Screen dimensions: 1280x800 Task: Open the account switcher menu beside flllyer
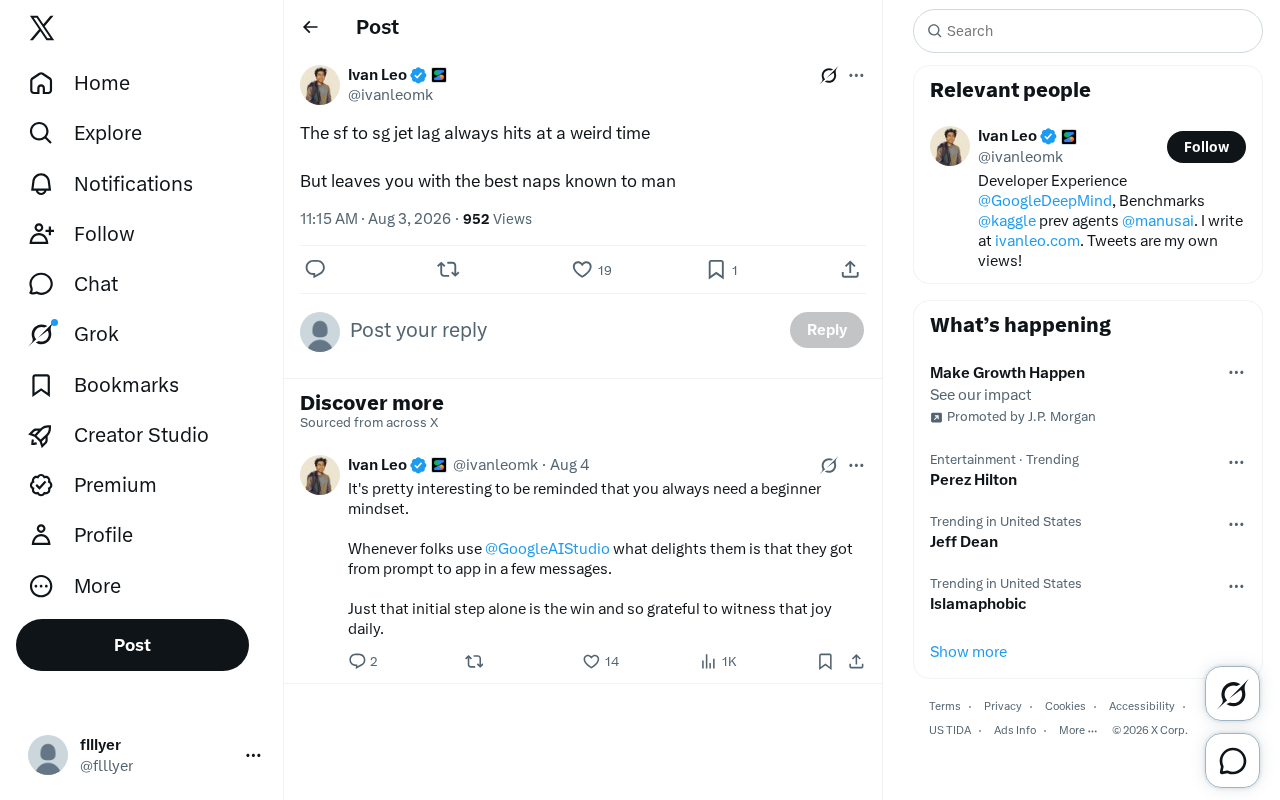click(253, 755)
